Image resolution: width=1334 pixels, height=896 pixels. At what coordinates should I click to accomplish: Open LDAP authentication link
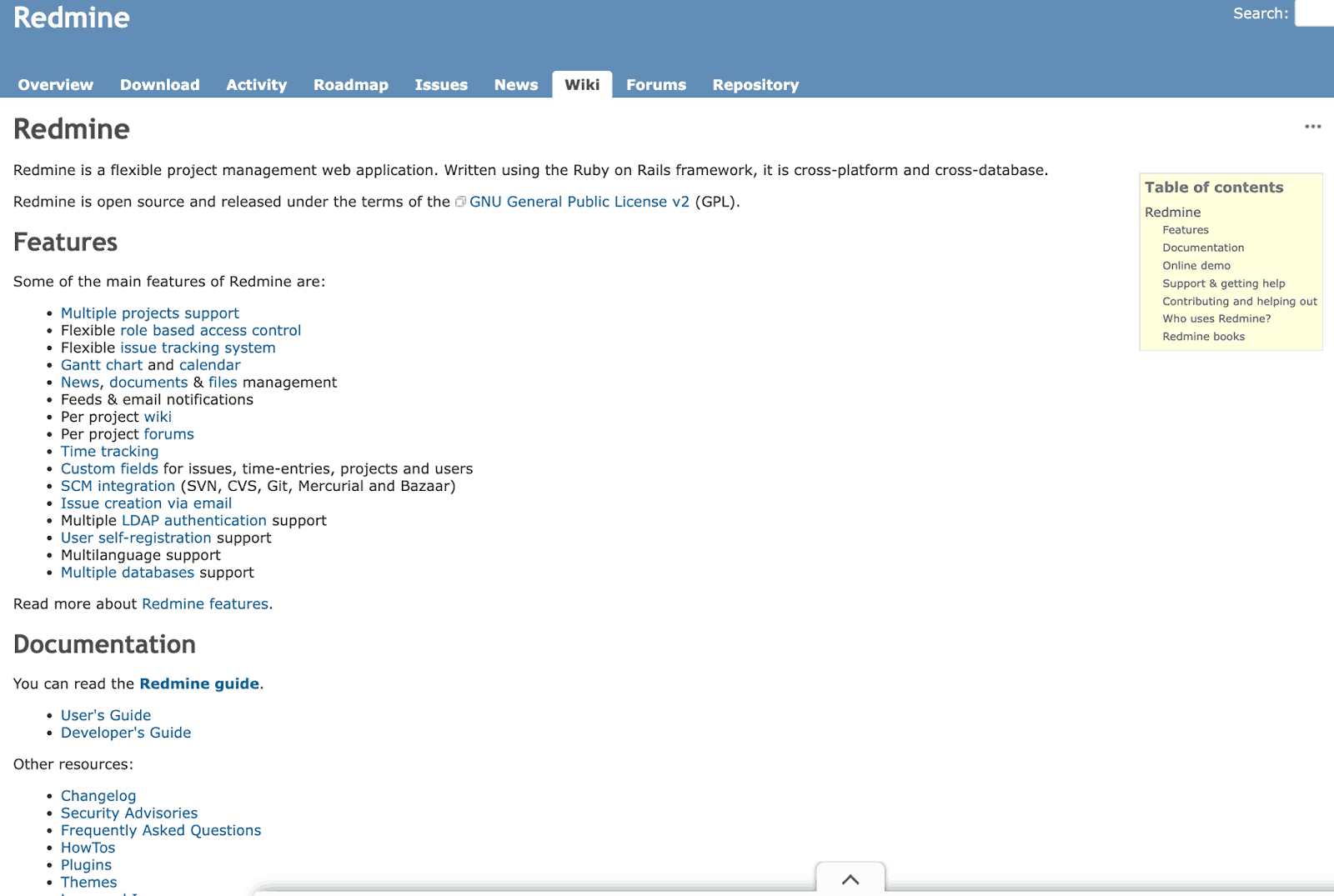[x=193, y=521]
